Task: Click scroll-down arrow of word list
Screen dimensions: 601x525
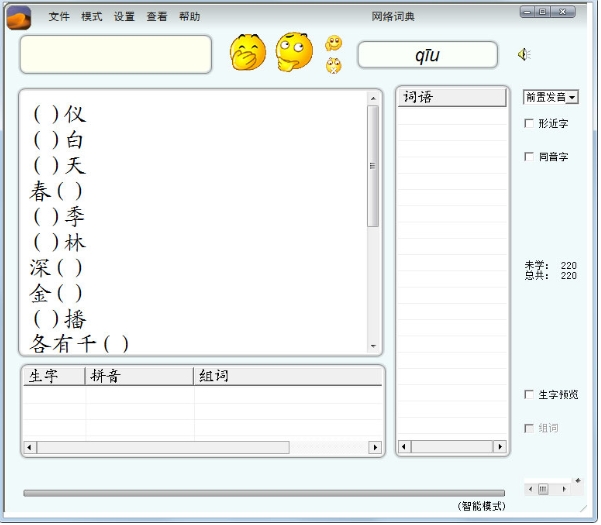Action: 374,347
